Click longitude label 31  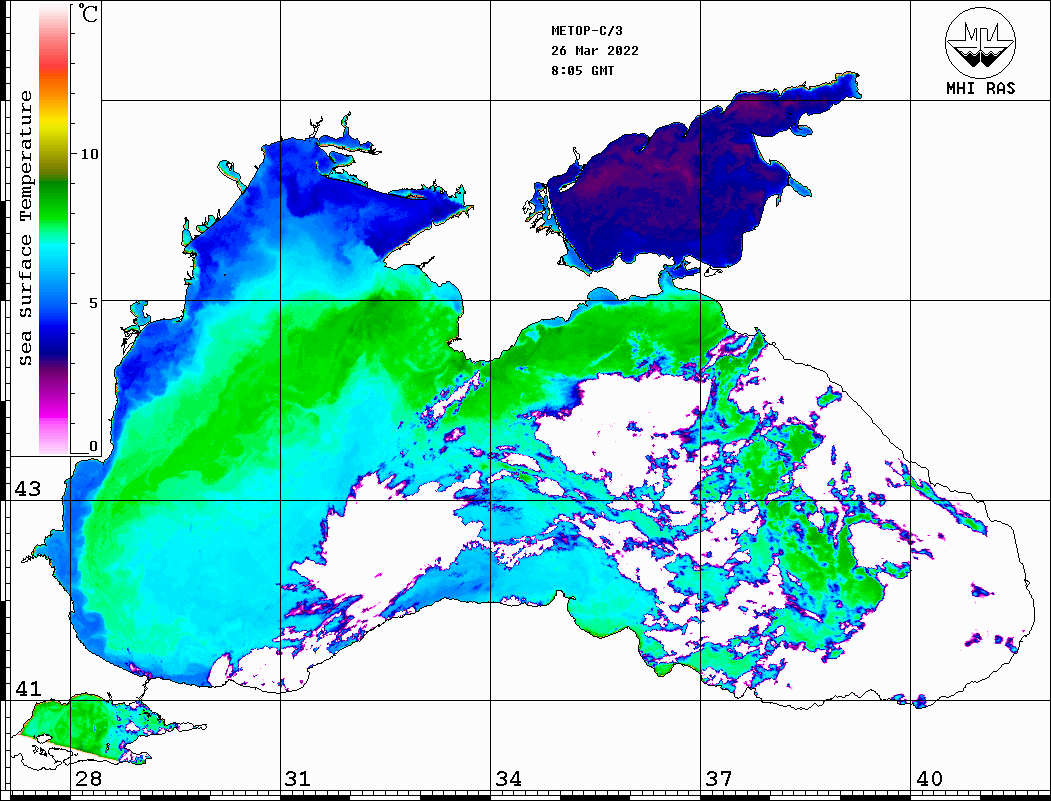(x=298, y=779)
